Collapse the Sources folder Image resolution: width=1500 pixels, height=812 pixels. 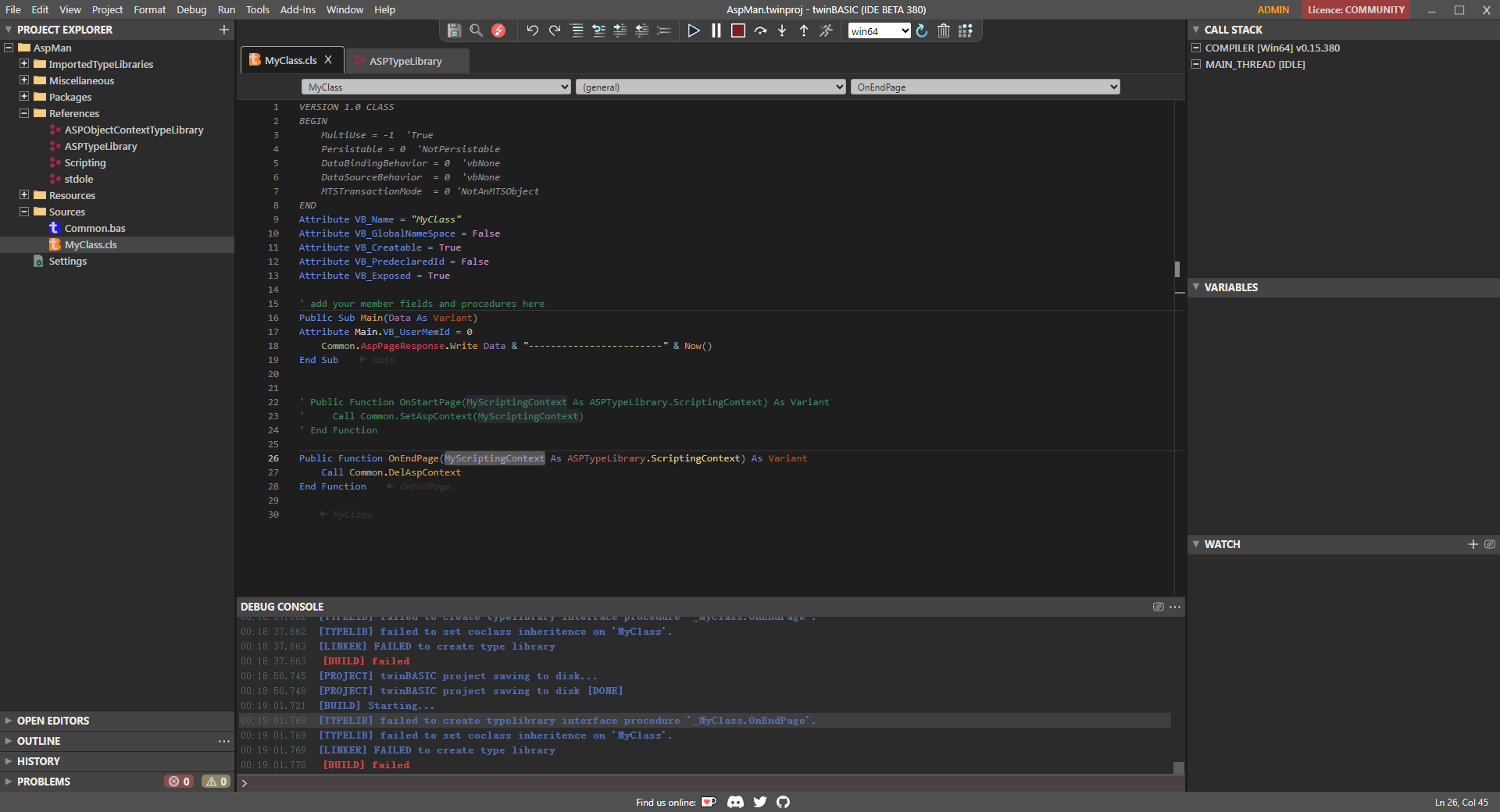click(x=24, y=211)
